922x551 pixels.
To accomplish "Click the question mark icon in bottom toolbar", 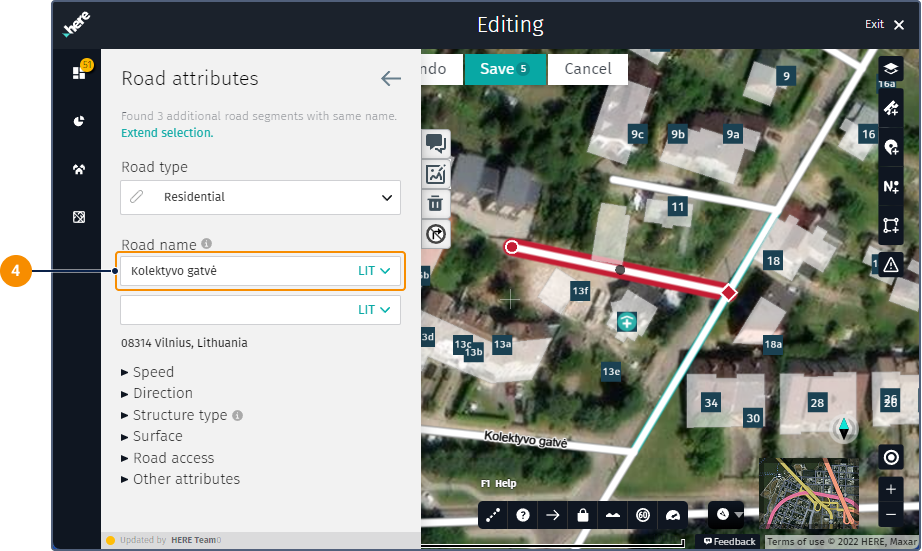I will click(523, 515).
